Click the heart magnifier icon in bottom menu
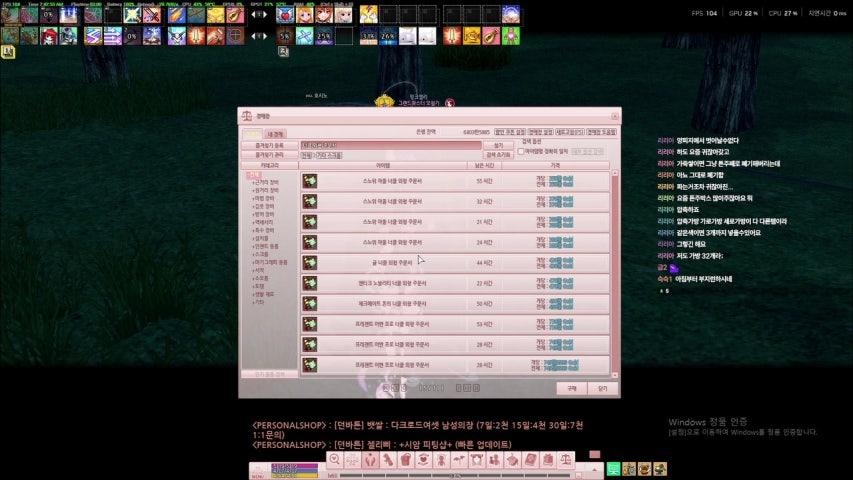This screenshot has height=480, width=853. click(x=335, y=460)
